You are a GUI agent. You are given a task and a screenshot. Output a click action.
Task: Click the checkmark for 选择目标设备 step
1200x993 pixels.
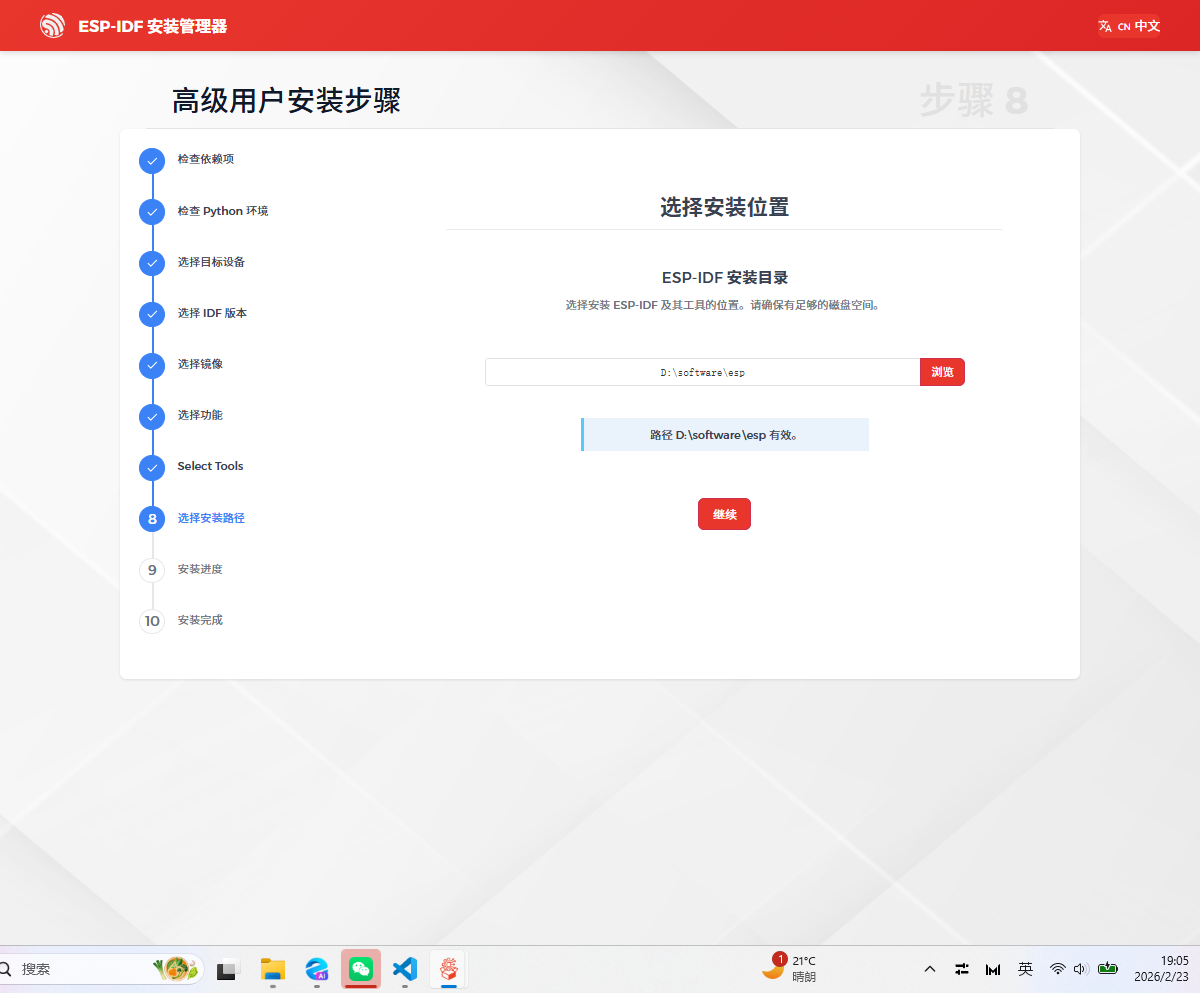pos(152,263)
